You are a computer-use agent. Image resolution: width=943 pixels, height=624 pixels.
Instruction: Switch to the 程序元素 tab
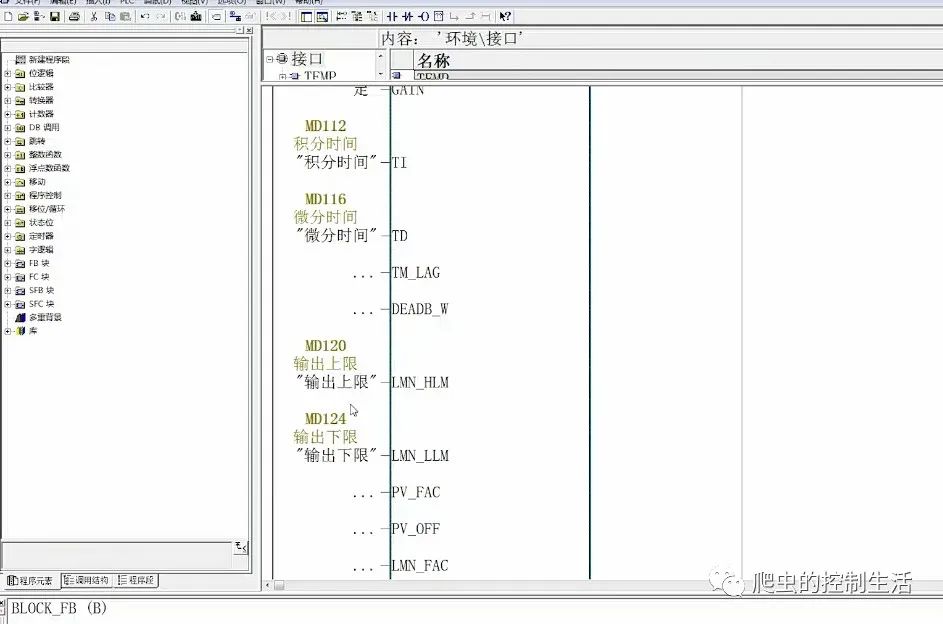(30, 581)
